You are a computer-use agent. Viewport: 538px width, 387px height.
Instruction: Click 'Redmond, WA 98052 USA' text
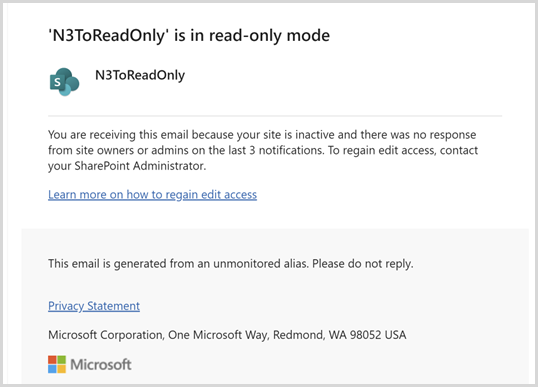pos(340,335)
